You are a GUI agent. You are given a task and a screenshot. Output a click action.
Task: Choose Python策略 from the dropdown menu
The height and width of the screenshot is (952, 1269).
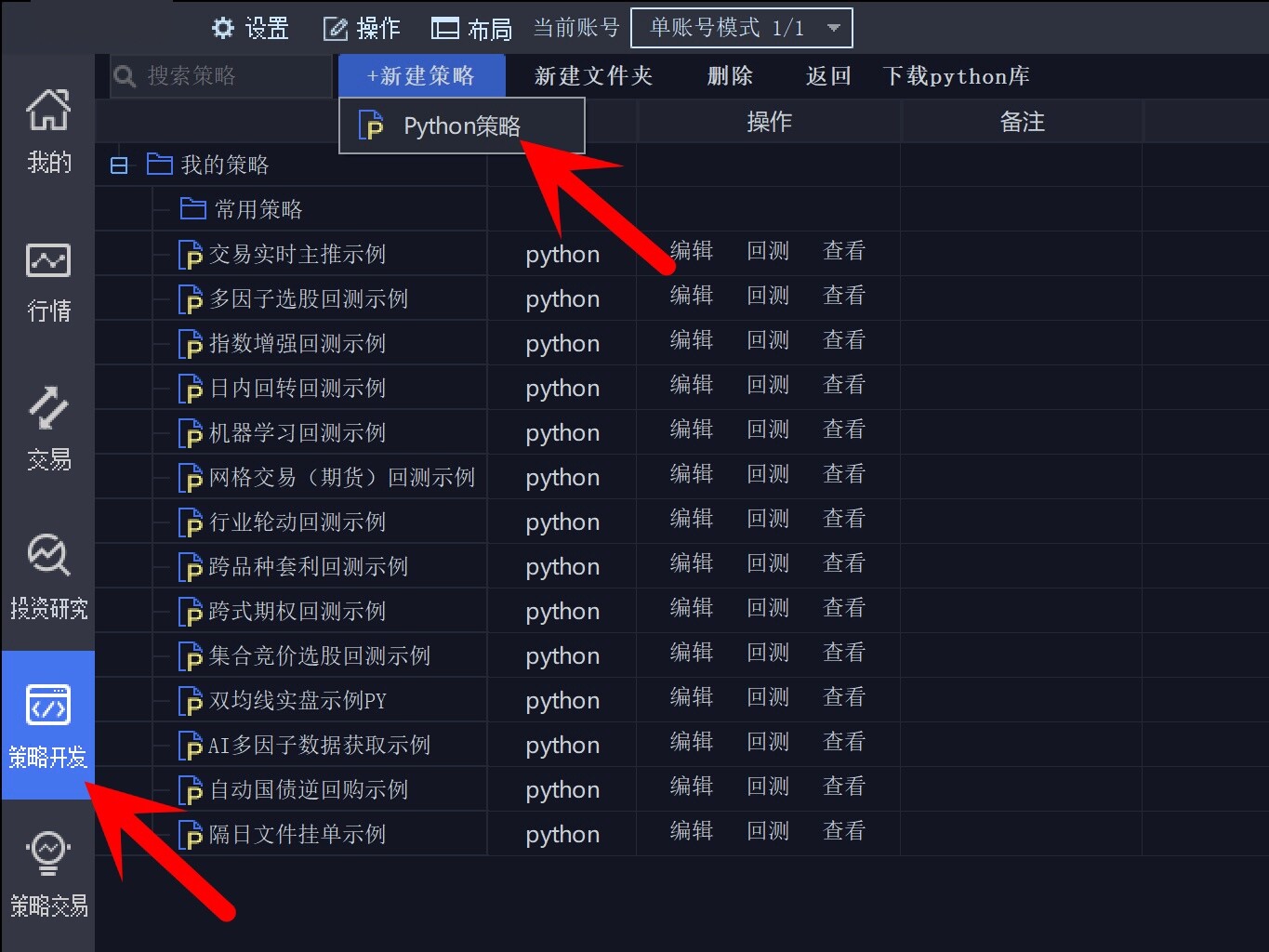coord(461,126)
